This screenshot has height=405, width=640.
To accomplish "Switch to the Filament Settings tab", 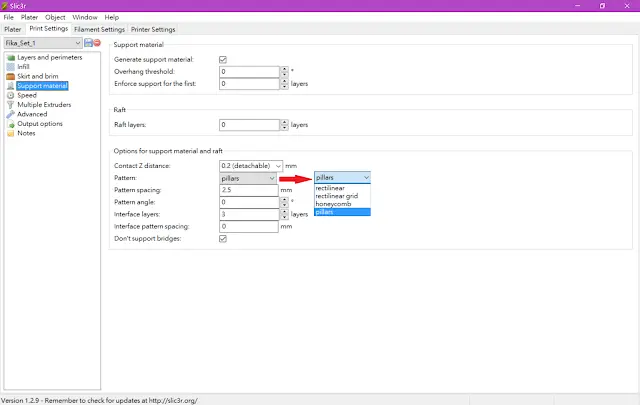I will coord(100,29).
